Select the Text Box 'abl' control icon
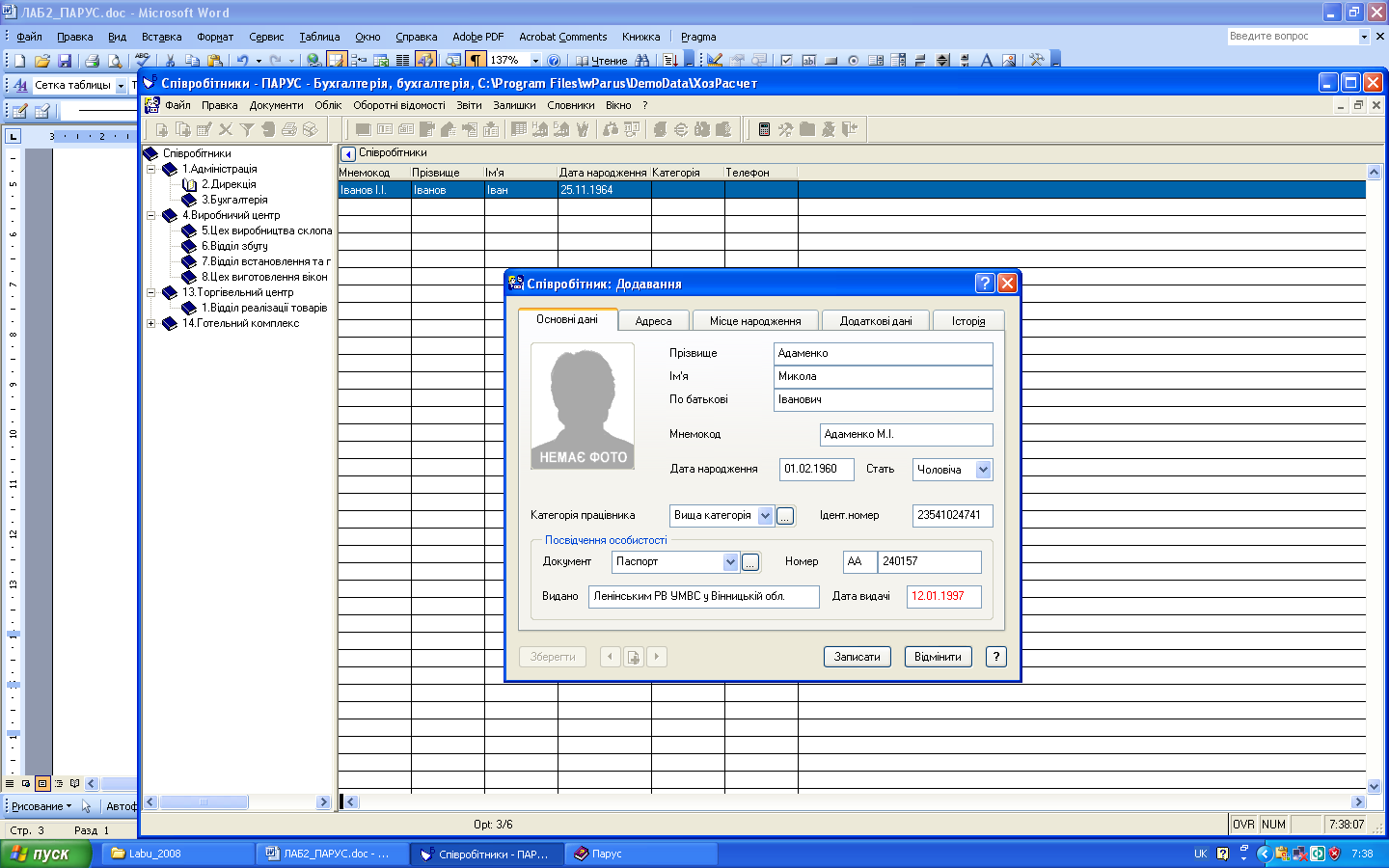The image size is (1389, 868). (808, 60)
